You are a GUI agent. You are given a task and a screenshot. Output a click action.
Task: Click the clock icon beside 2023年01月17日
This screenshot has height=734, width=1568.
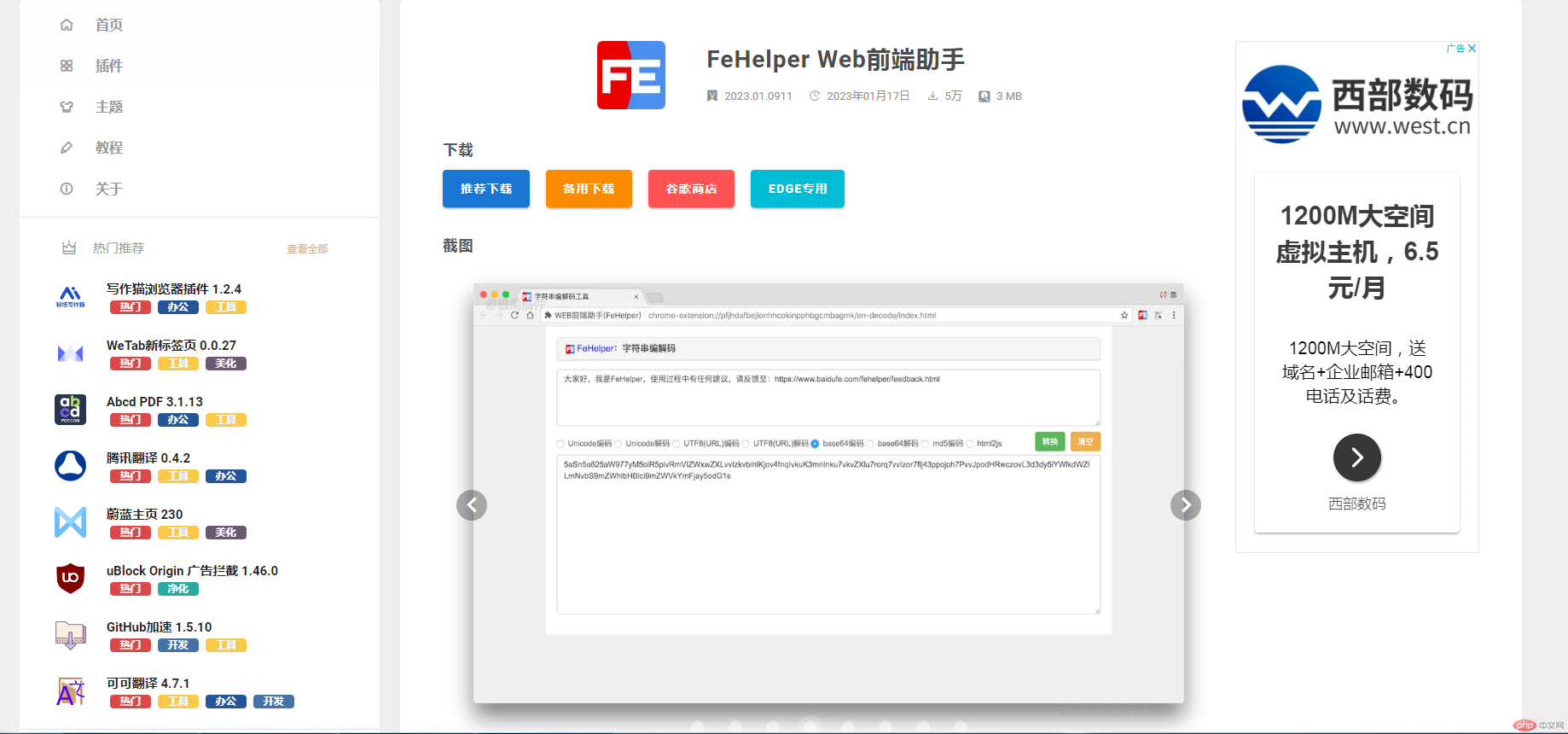point(815,96)
